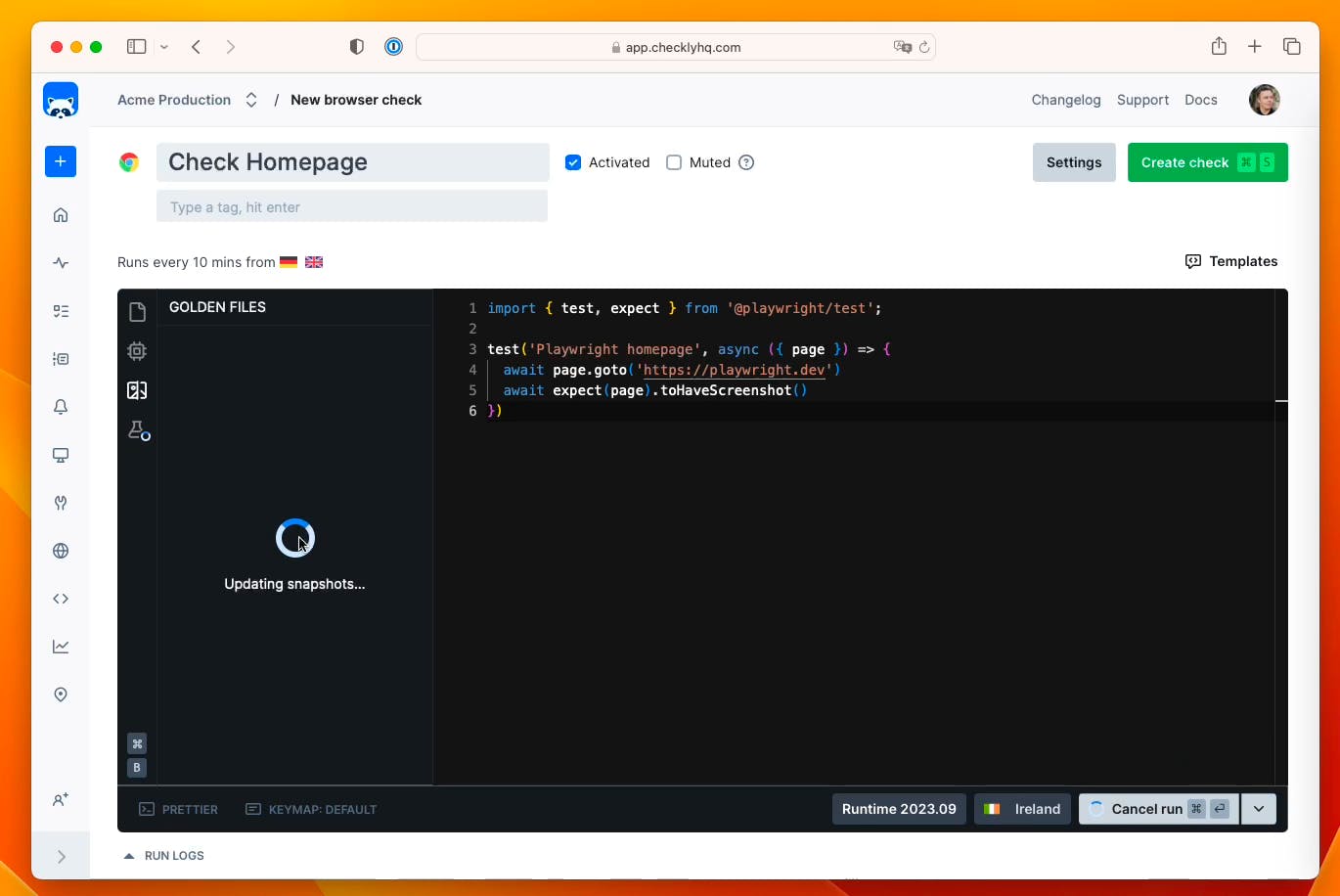Screen dimensions: 1340x896
Task: Open the Docs menu item
Action: [1201, 99]
